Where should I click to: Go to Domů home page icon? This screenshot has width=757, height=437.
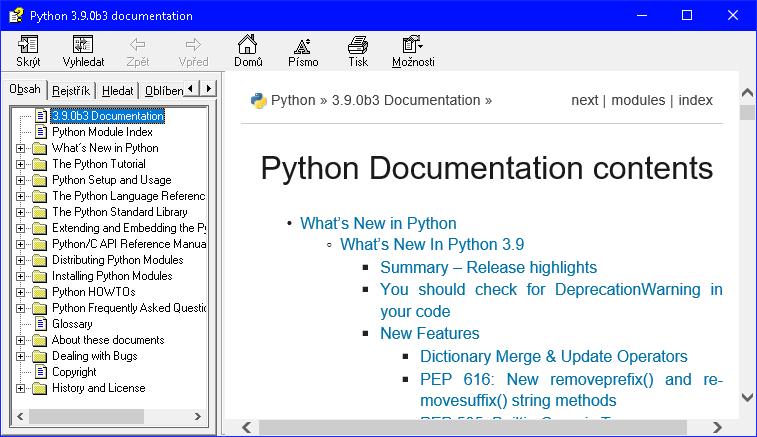tap(248, 44)
